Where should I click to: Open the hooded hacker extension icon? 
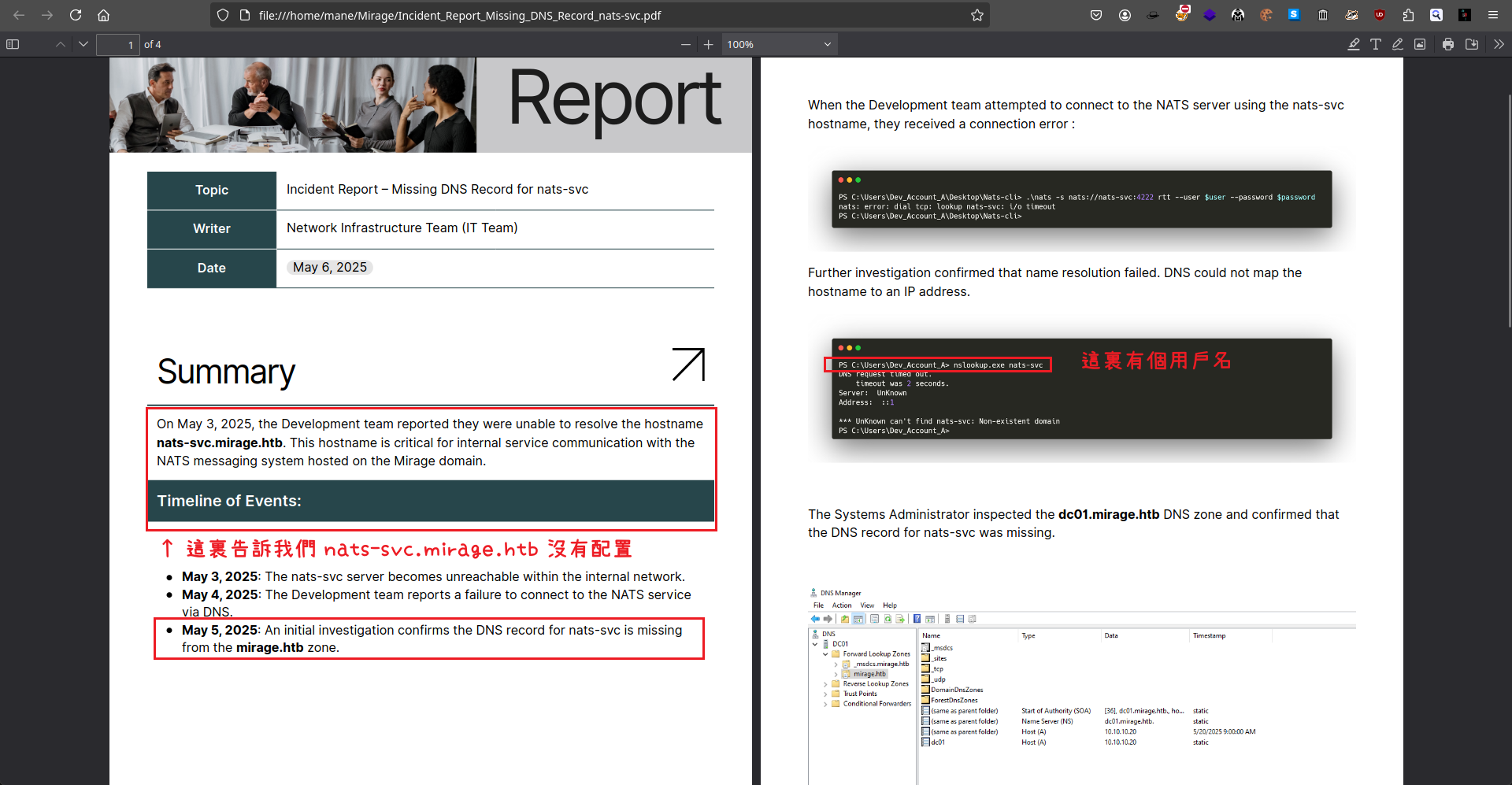pos(1238,15)
